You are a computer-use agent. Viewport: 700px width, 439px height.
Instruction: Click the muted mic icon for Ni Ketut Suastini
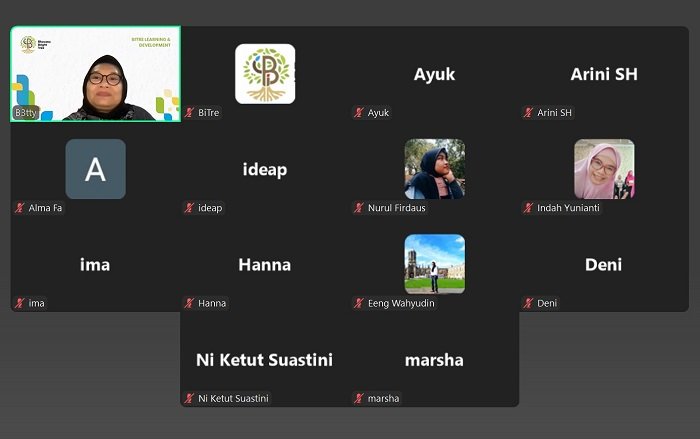tap(189, 398)
